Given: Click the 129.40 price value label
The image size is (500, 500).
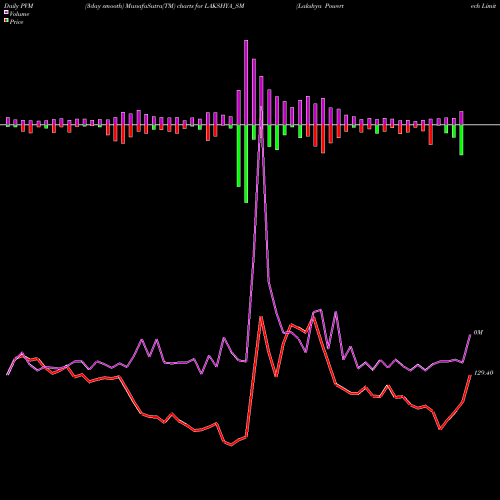Looking at the screenshot, I should coord(483,373).
